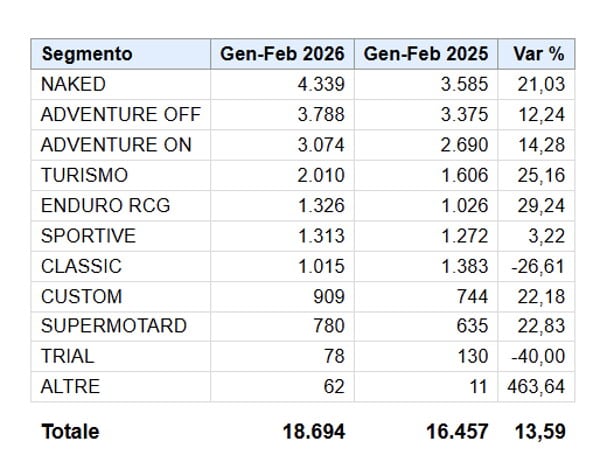Click the ENDURO RCG segment cell
The height and width of the screenshot is (472, 606).
pyautogui.click(x=105, y=206)
